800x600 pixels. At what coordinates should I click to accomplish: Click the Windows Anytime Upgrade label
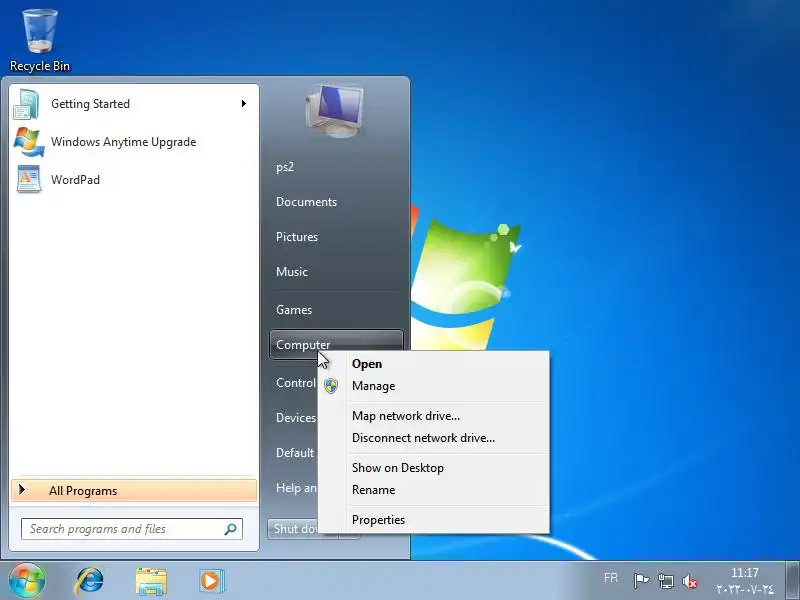123,142
